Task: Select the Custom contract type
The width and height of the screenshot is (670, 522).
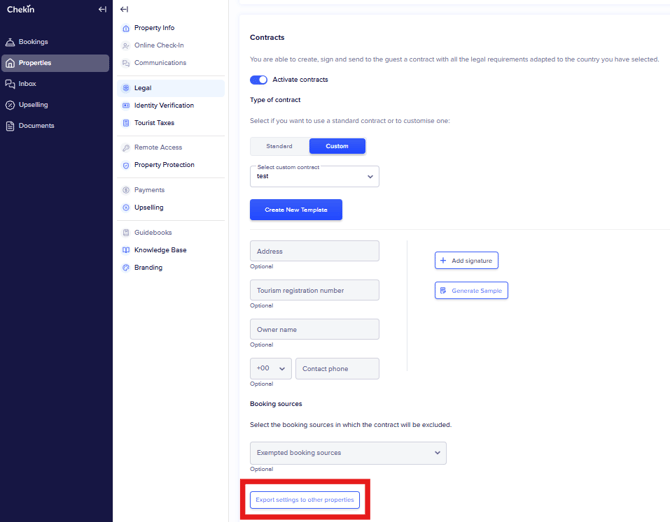Action: point(337,146)
